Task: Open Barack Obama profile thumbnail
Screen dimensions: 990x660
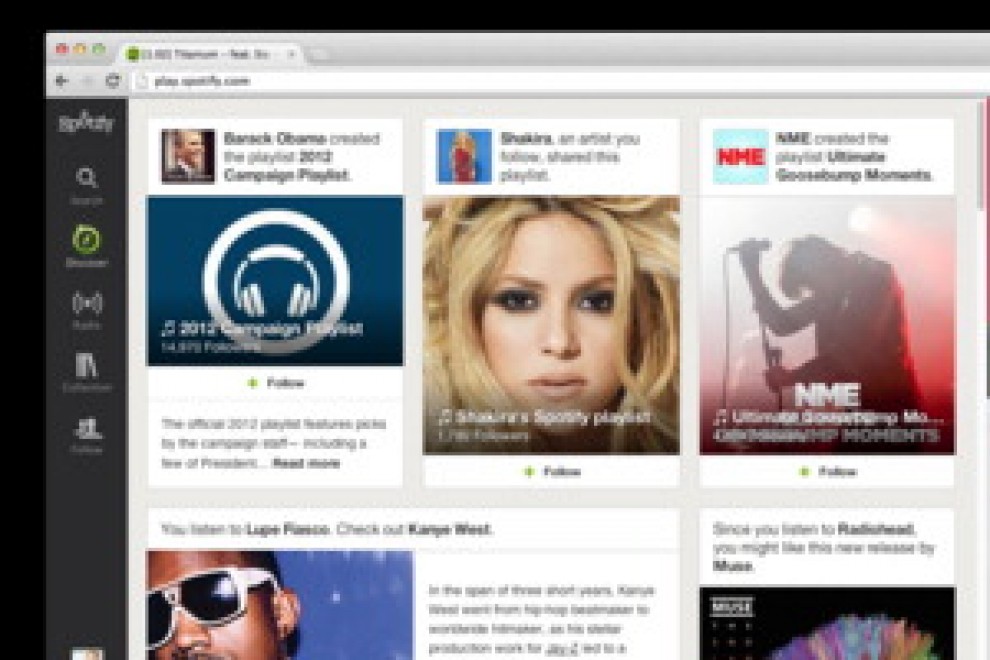Action: click(x=188, y=157)
